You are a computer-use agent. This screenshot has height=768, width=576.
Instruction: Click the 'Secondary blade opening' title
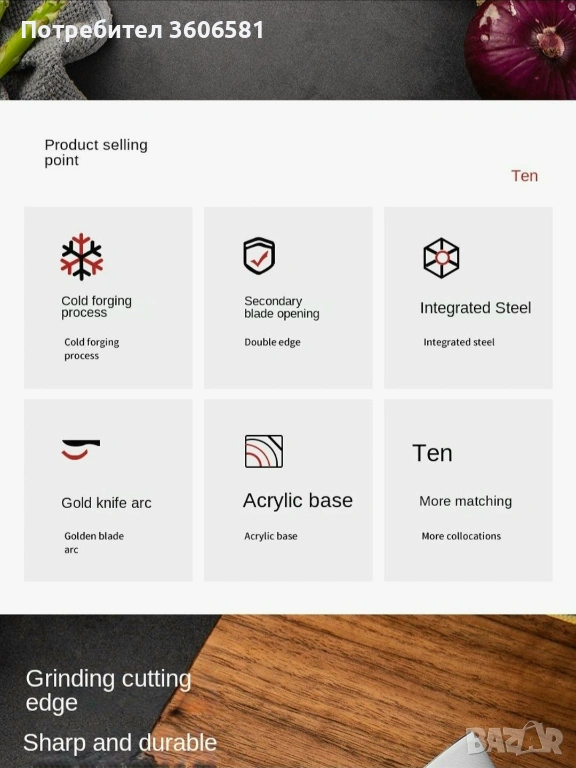(282, 307)
